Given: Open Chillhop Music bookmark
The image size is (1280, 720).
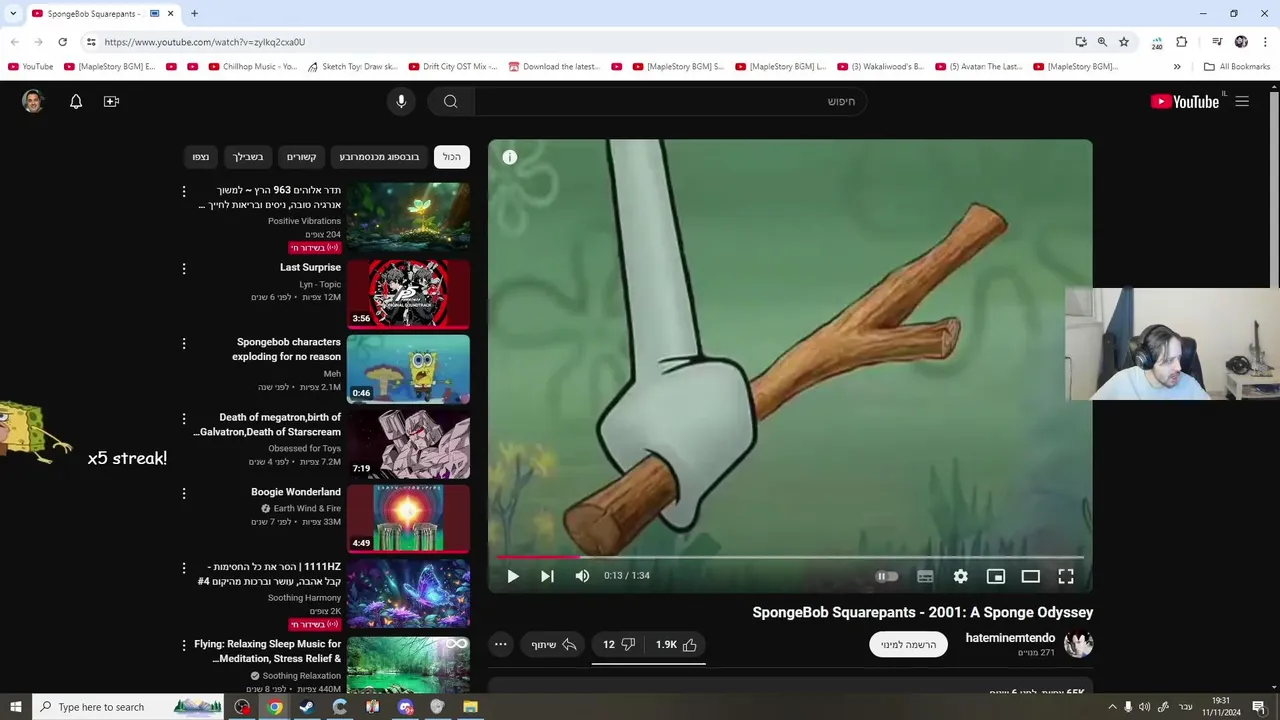Looking at the screenshot, I should (253, 67).
